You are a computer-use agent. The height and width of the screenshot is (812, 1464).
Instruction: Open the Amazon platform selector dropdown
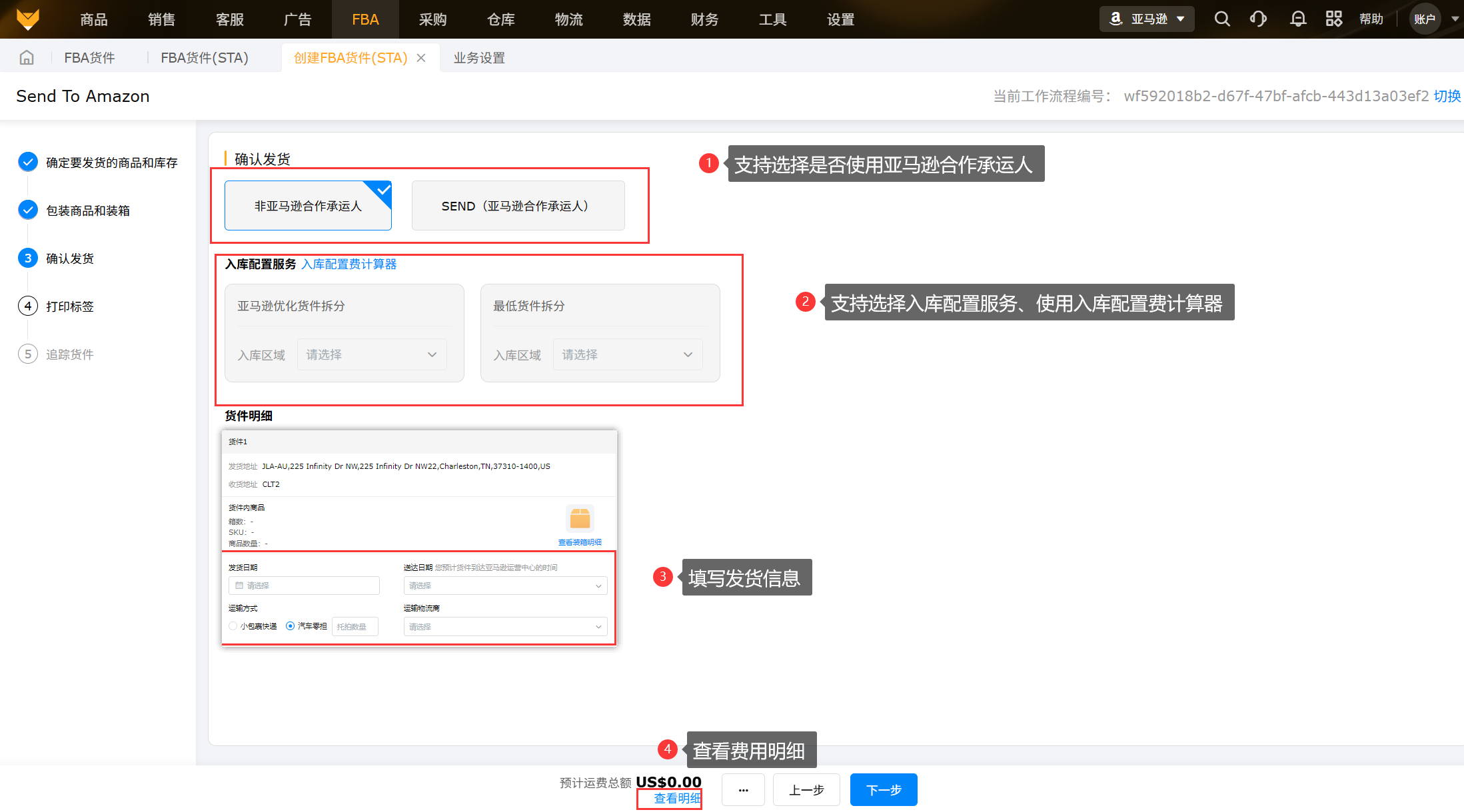tap(1147, 19)
